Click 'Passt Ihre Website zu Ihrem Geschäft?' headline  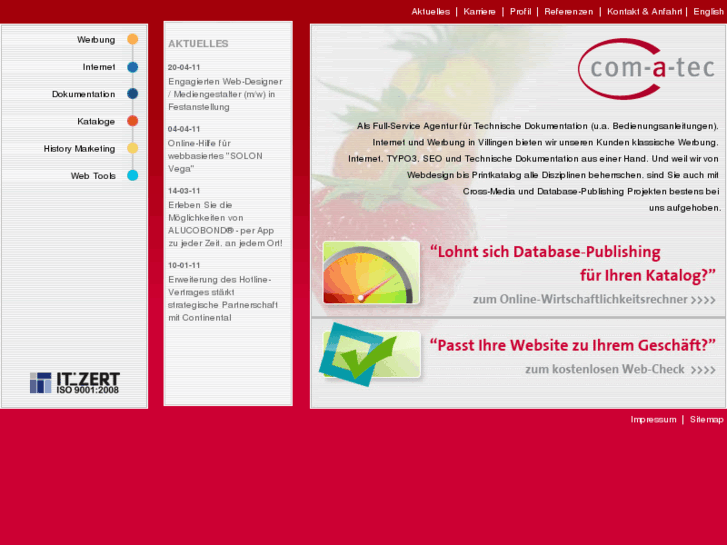click(x=573, y=346)
